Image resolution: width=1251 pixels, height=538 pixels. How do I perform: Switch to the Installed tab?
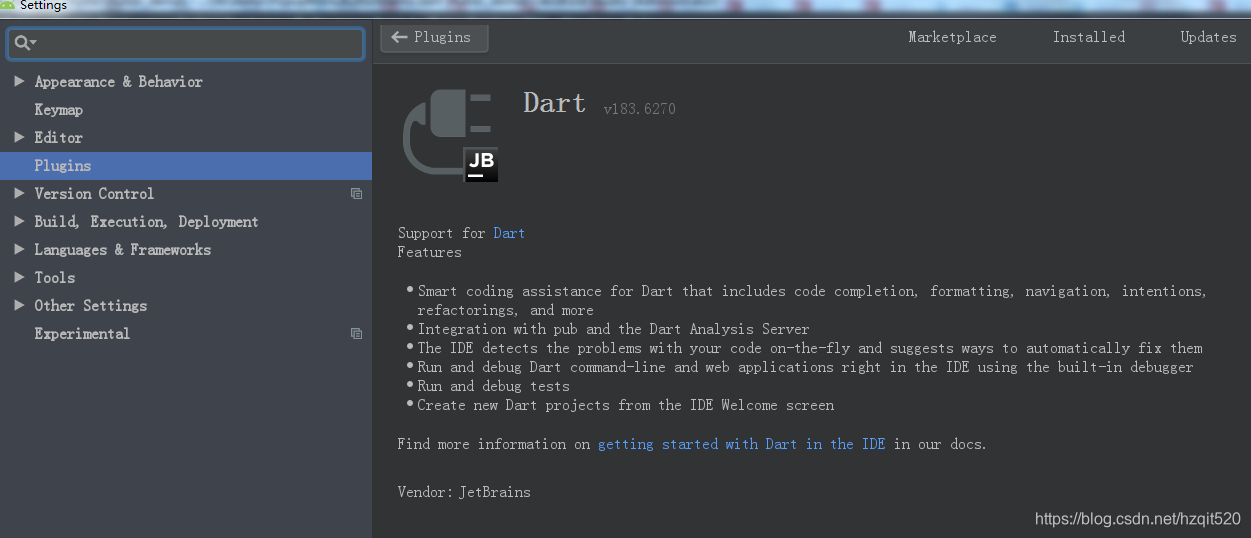(1089, 37)
